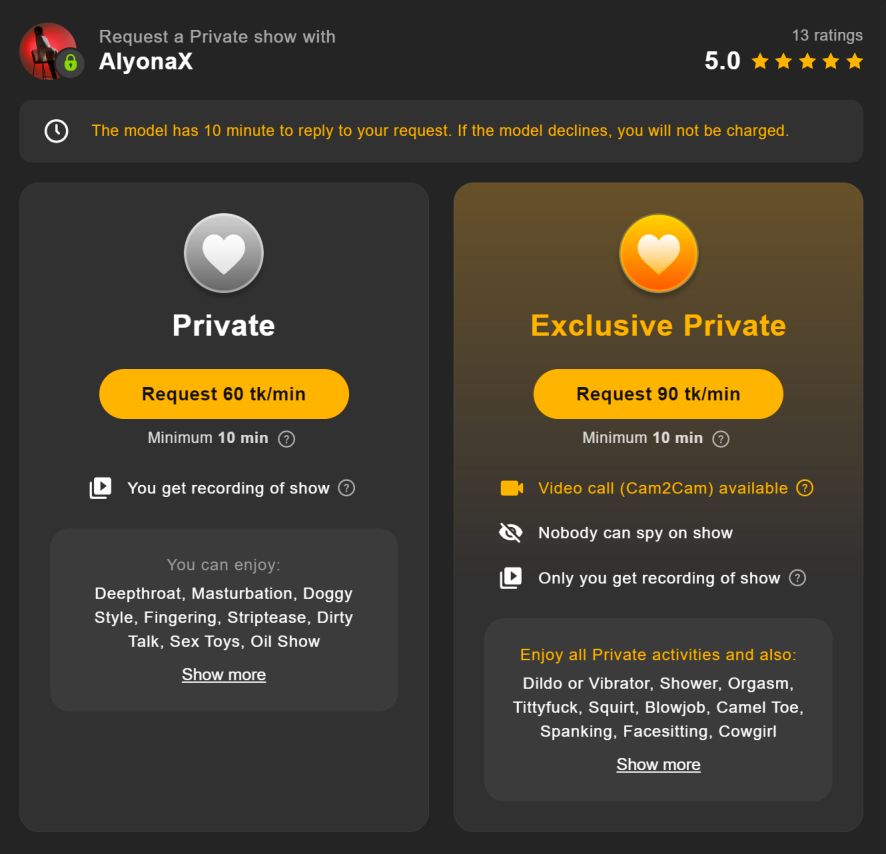Open help for Exclusive minimum 10 min

pyautogui.click(x=720, y=439)
